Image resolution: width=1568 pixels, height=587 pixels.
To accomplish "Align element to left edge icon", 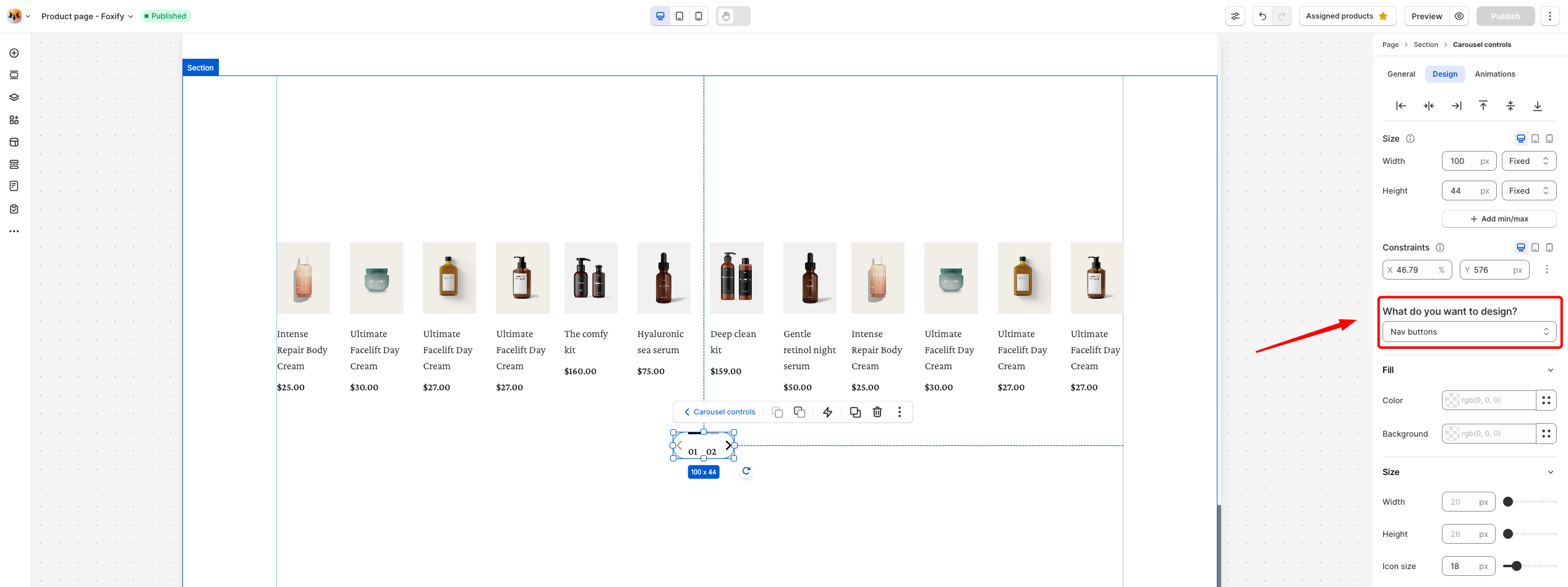I will click(x=1401, y=106).
